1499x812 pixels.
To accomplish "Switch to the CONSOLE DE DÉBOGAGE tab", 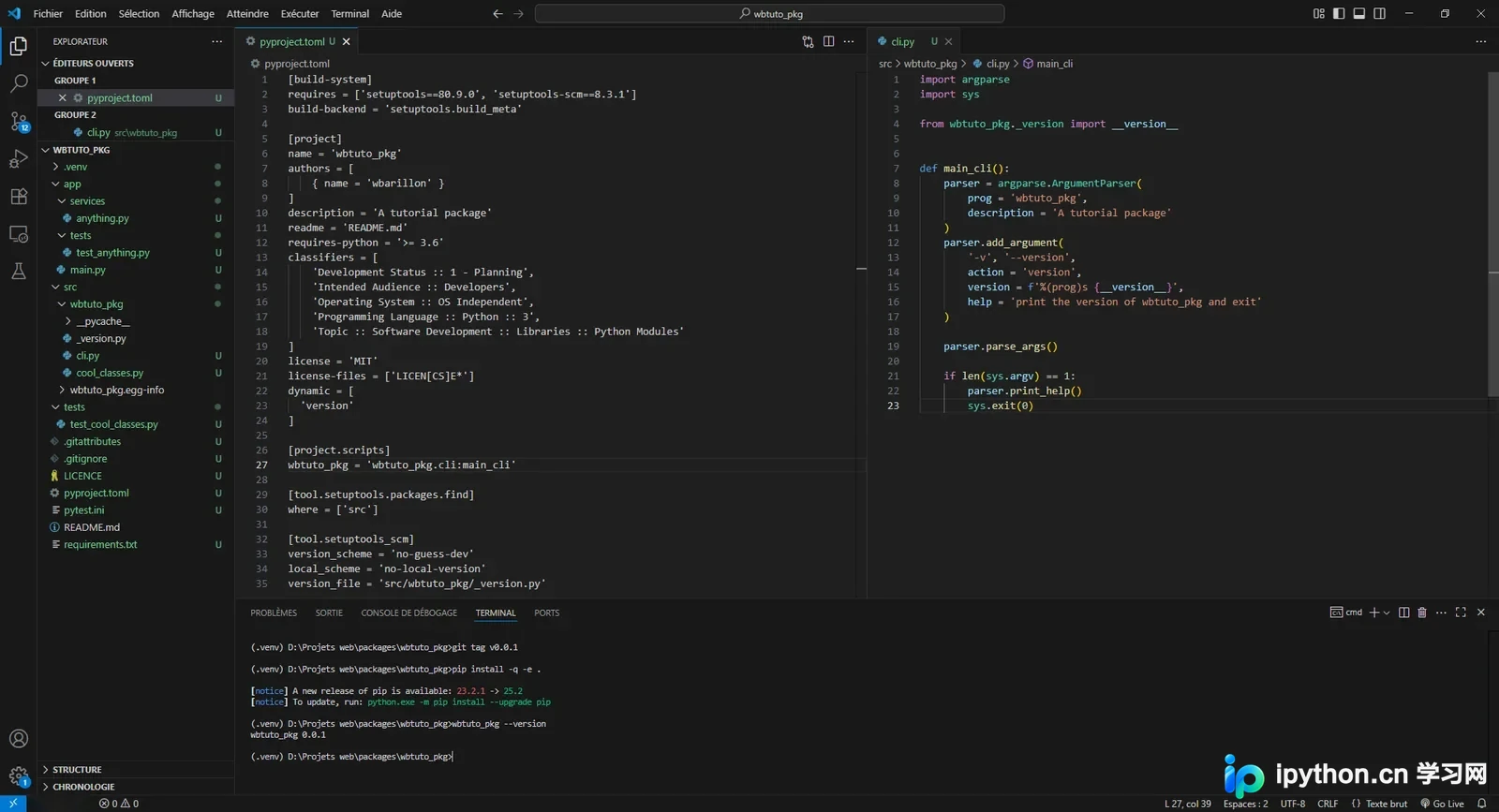I will pyautogui.click(x=409, y=613).
